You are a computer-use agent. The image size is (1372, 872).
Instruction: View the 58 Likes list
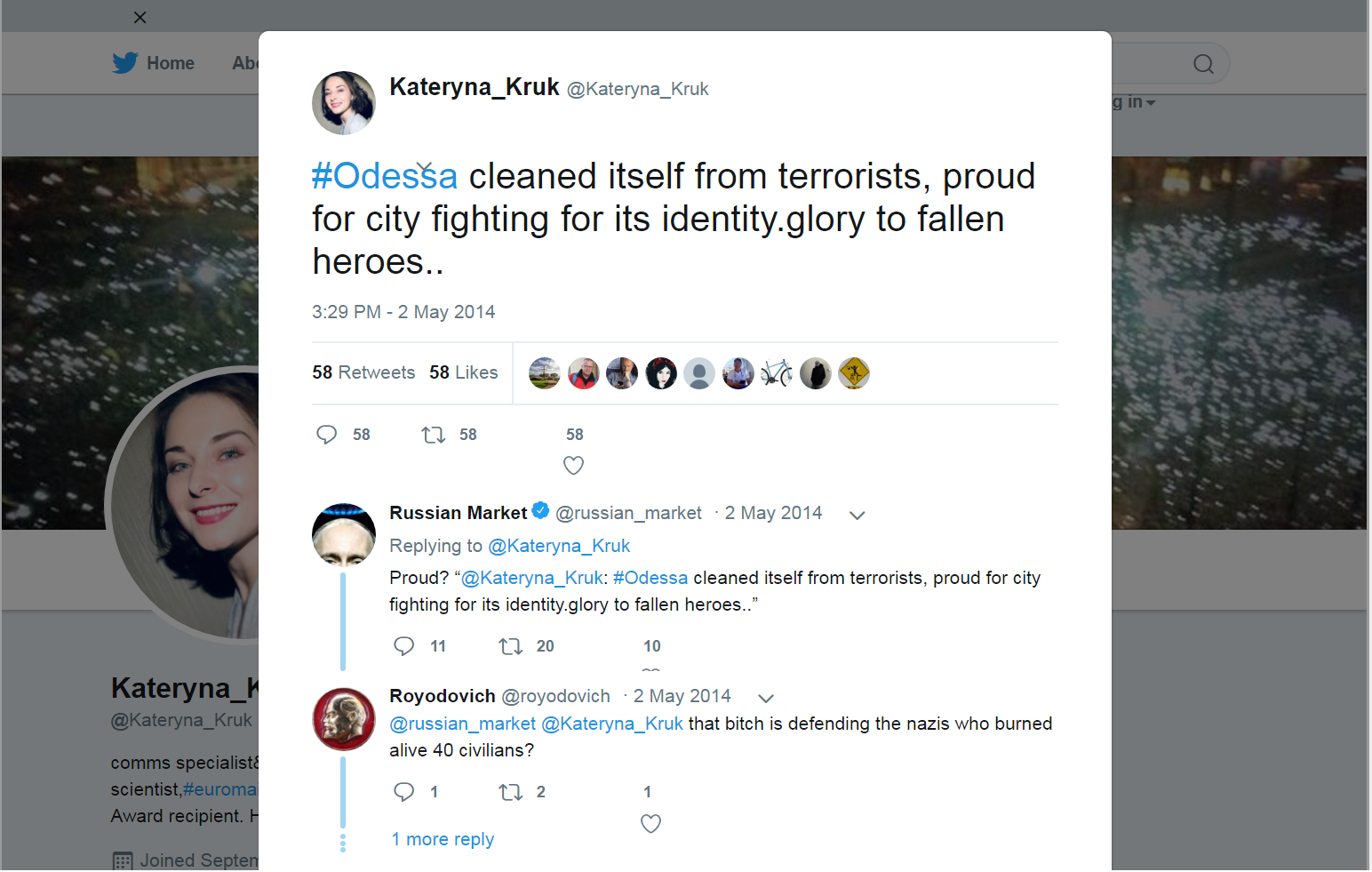[x=463, y=372]
